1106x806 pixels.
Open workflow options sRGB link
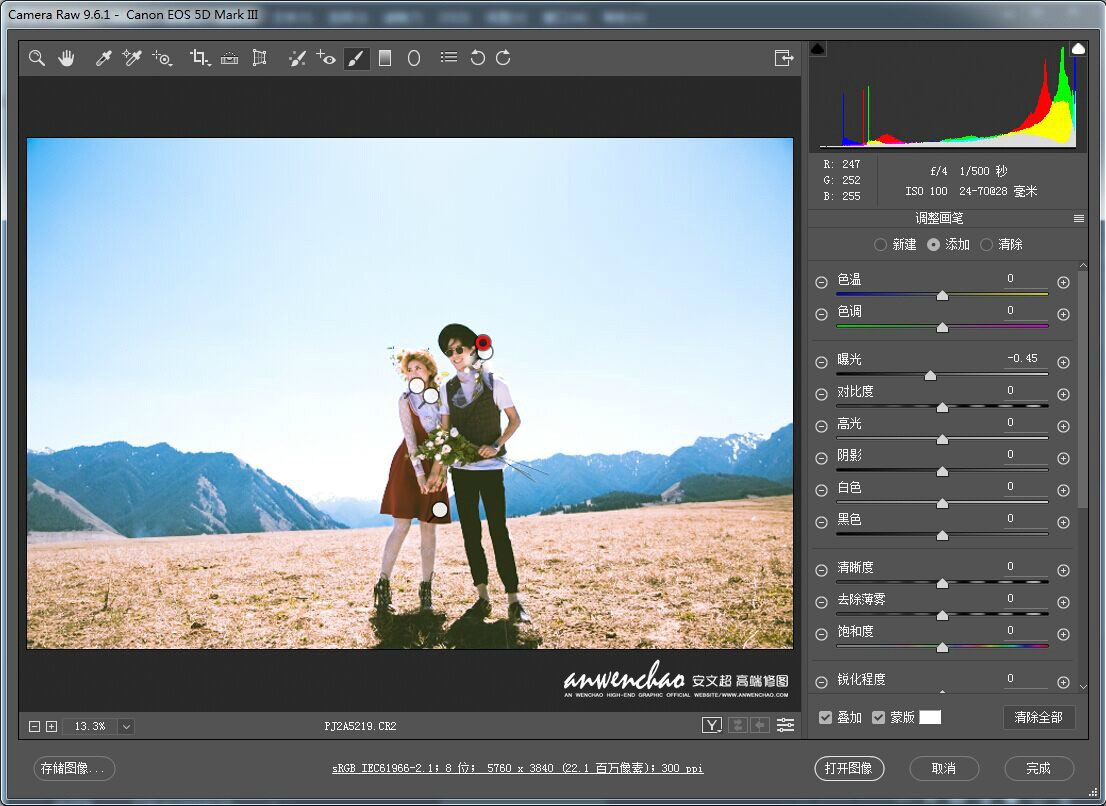click(518, 769)
